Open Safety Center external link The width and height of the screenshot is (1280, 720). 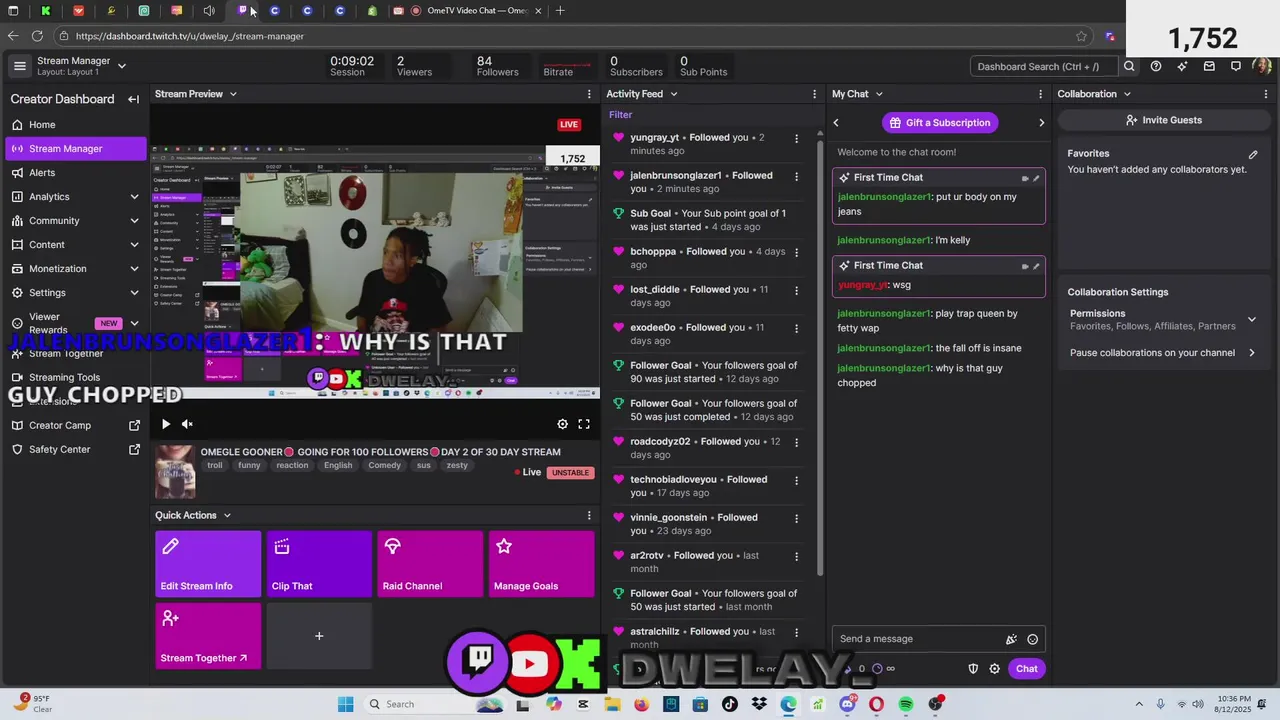tap(75, 449)
